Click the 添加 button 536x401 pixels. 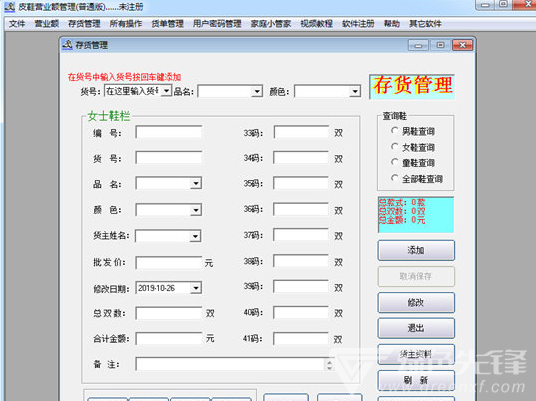pos(416,250)
